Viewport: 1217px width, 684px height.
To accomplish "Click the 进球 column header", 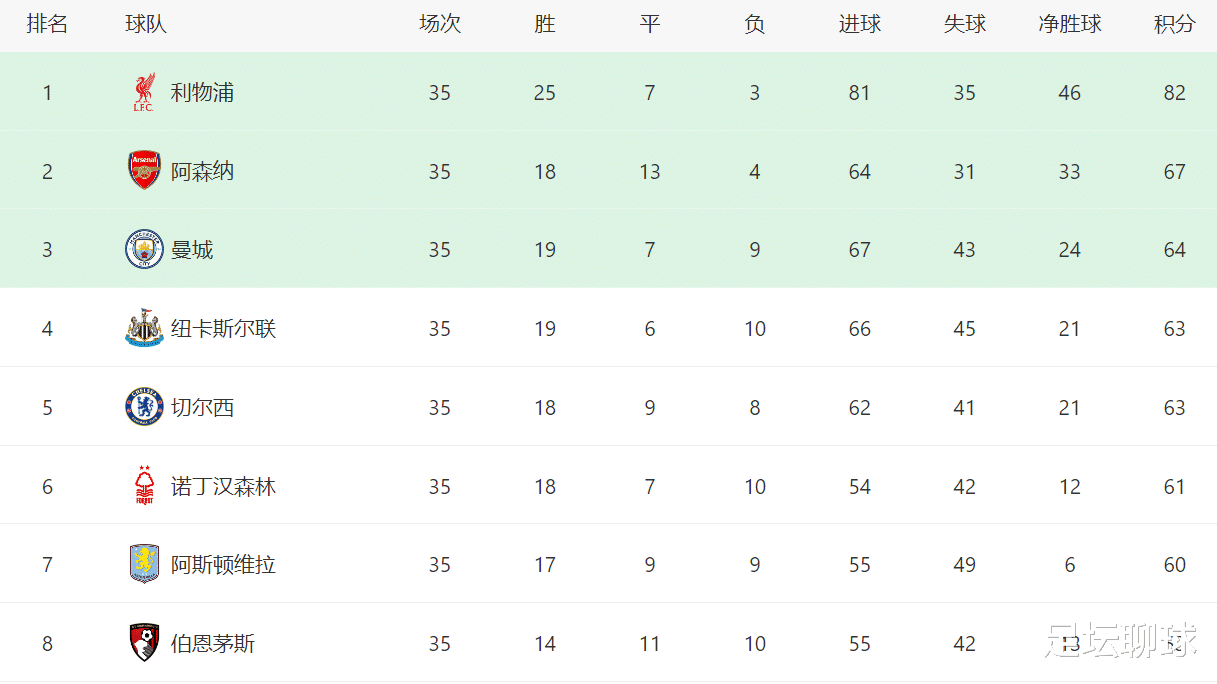I will (859, 25).
